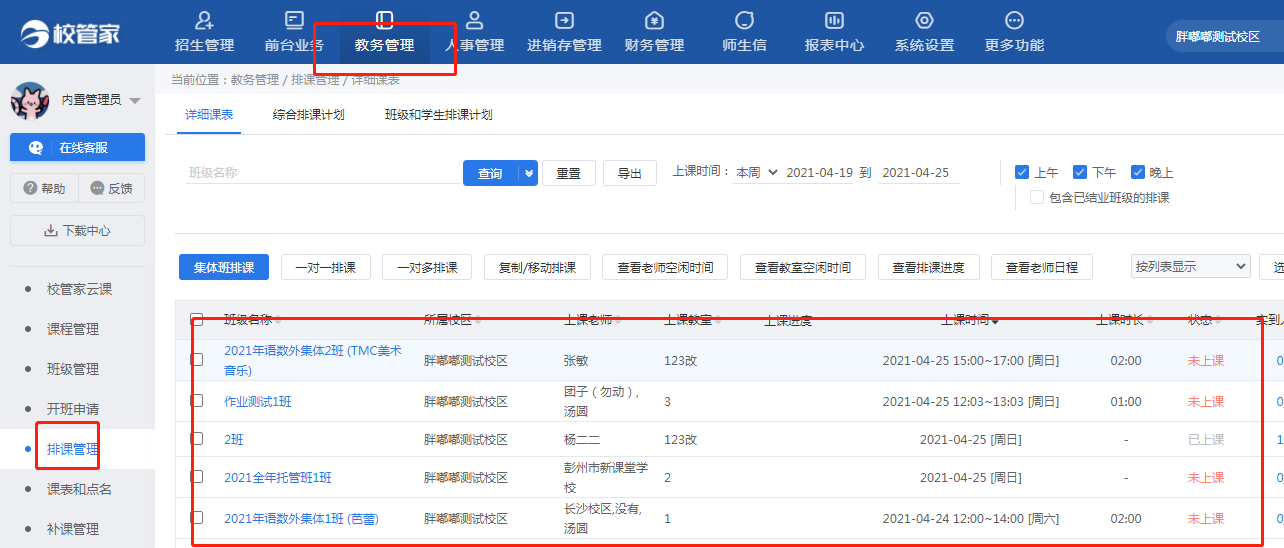Check the 作业测试1班 row checkbox
Viewport: 1284px width, 548px height.
point(197,400)
